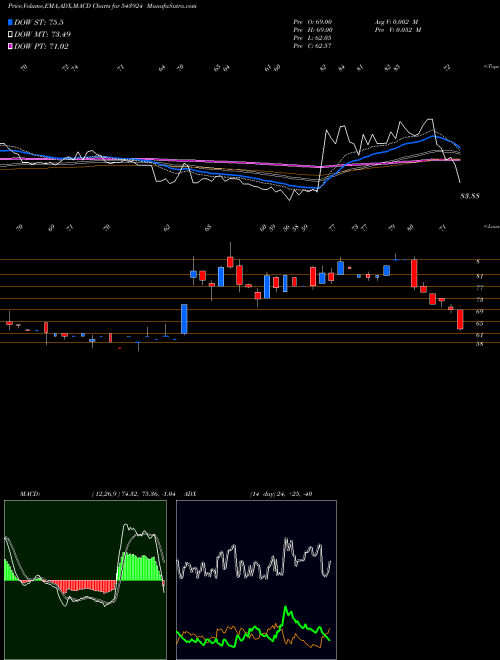Click the MACD: panel heading
This screenshot has width=500, height=660.
(29, 494)
